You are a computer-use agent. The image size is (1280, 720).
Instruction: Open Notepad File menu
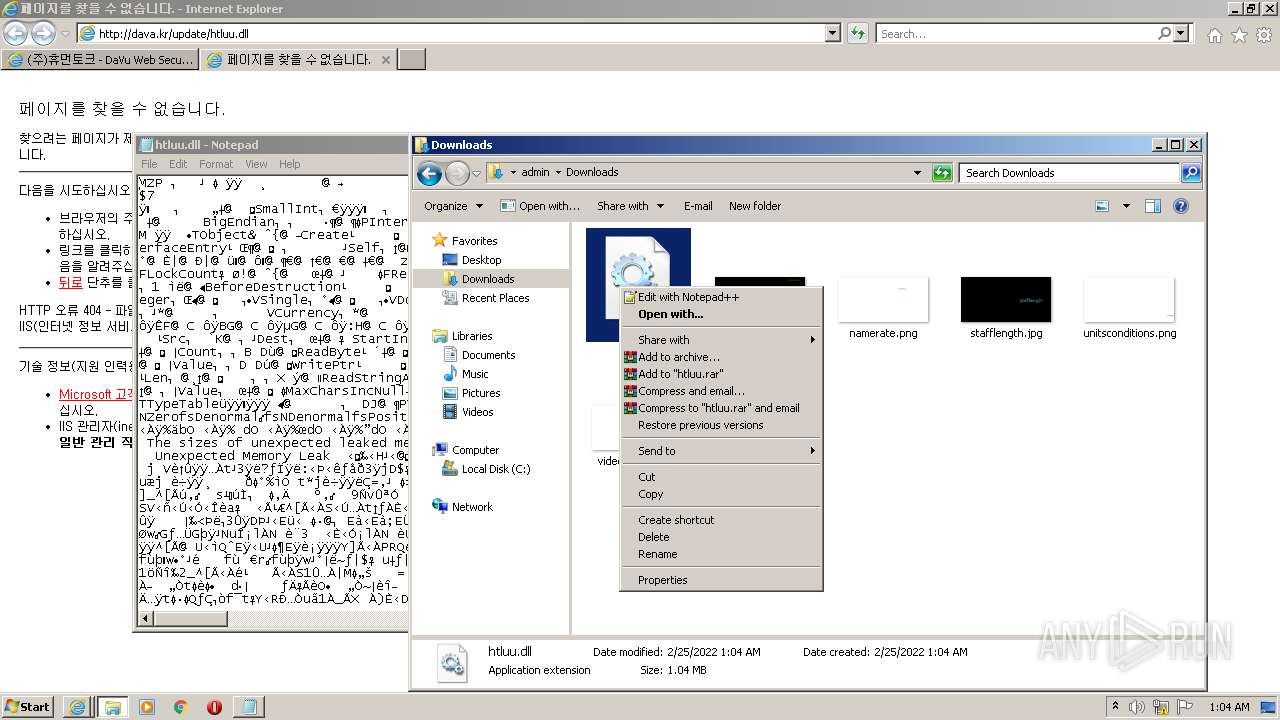149,164
